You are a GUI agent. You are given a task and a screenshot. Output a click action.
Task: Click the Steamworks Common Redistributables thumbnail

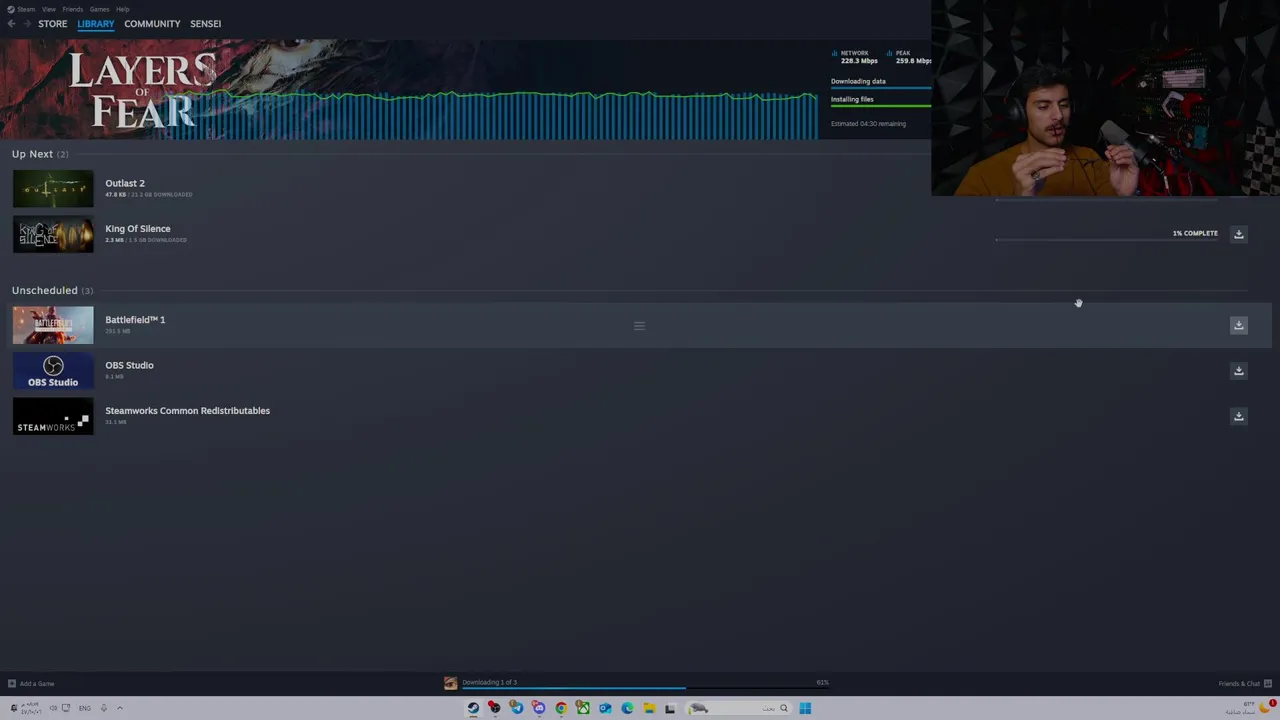pyautogui.click(x=53, y=417)
